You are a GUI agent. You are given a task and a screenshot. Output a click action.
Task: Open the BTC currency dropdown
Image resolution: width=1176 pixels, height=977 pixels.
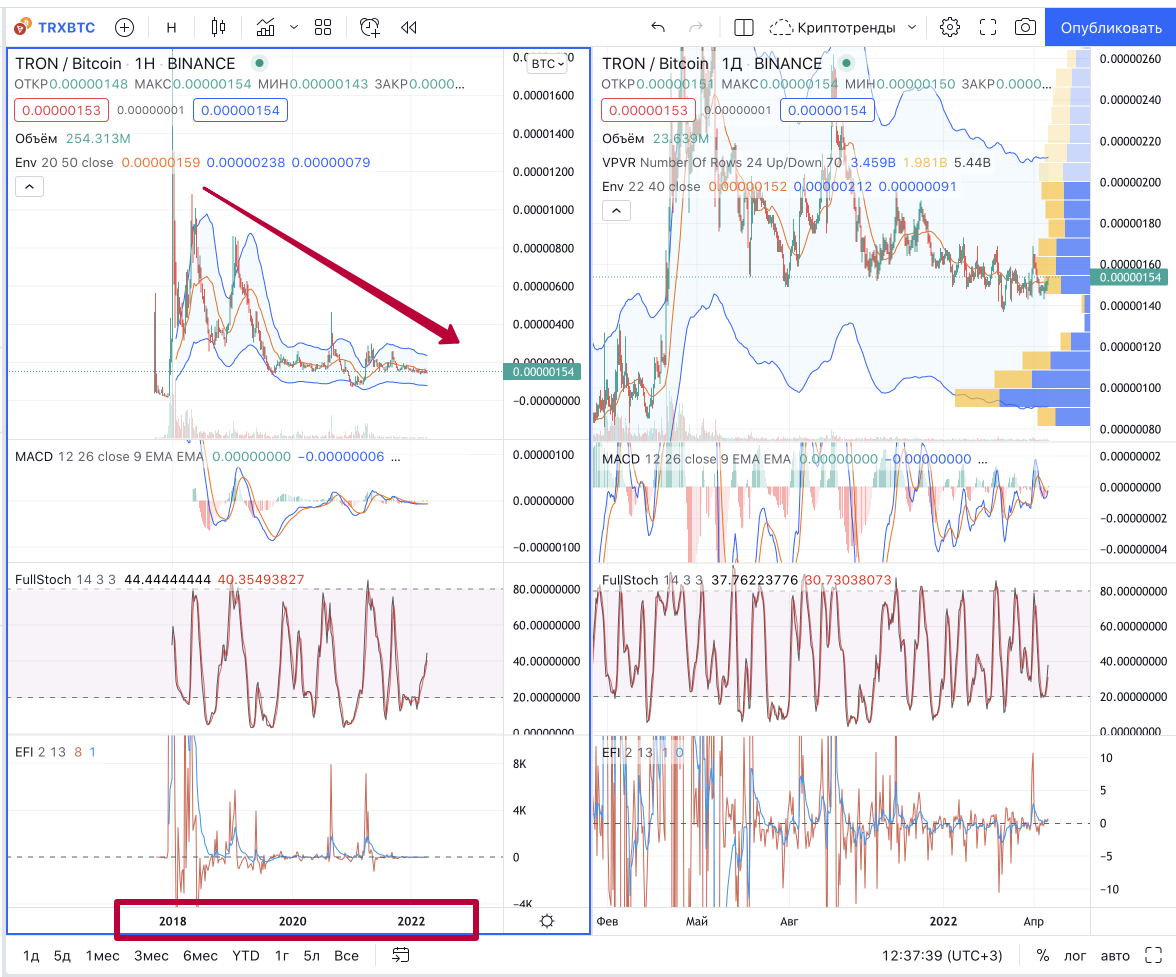point(548,64)
